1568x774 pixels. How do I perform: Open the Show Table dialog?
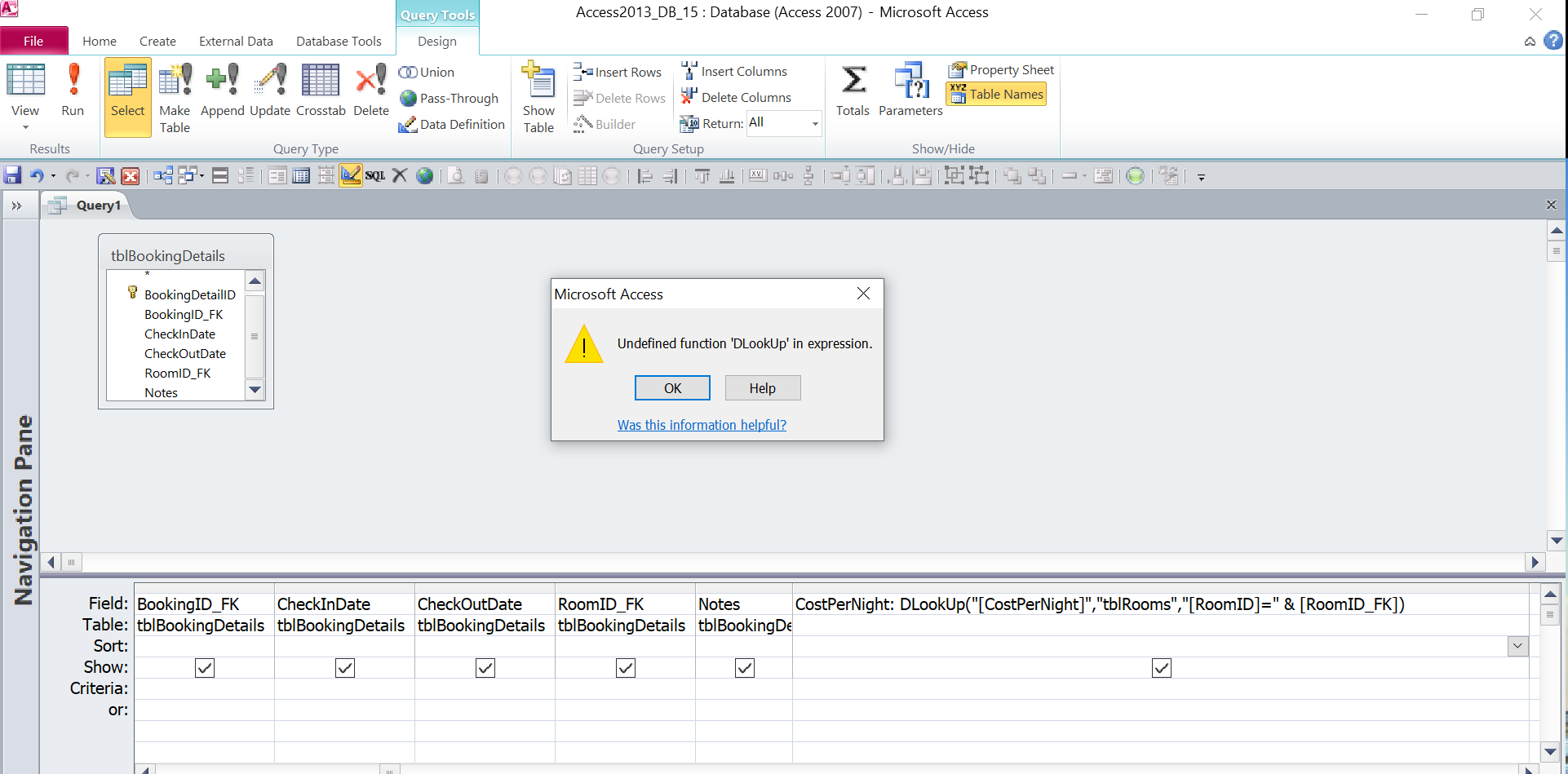click(538, 98)
